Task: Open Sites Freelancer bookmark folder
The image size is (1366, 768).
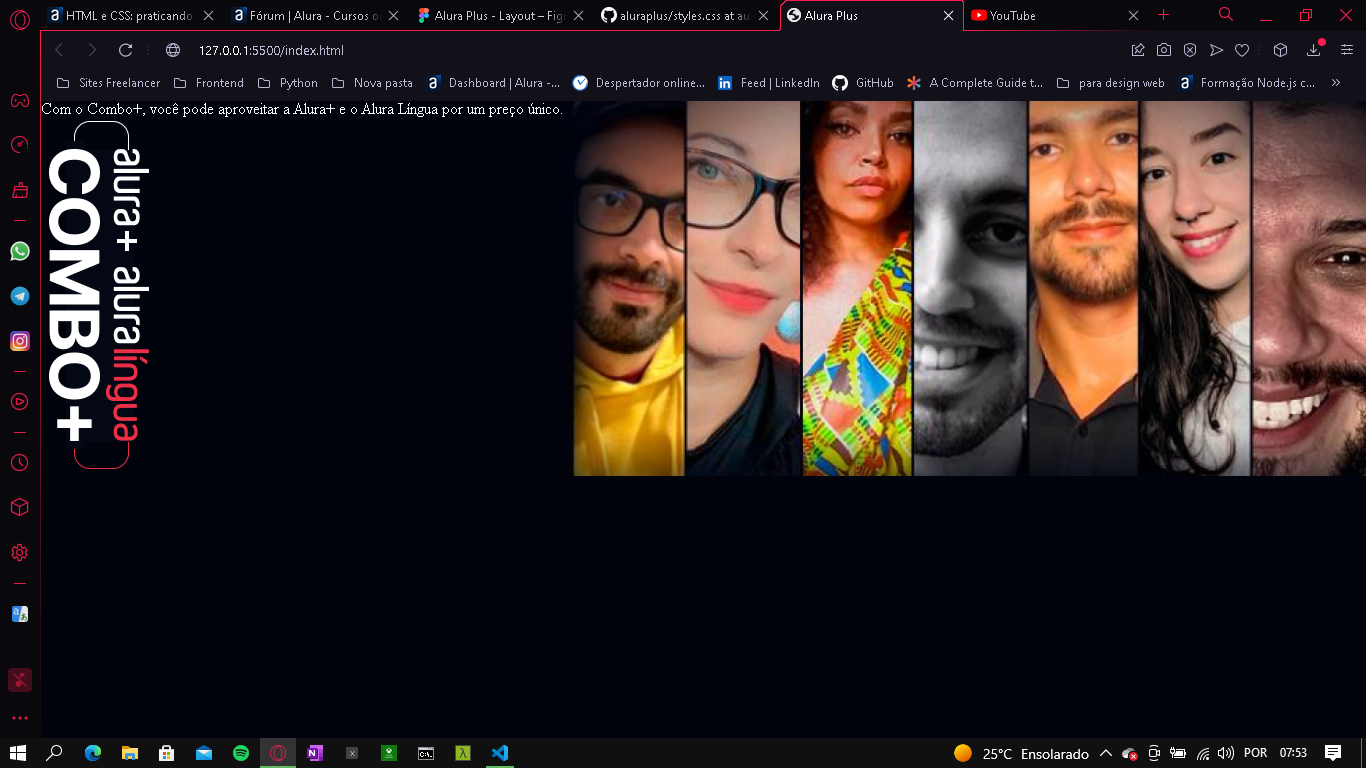Action: point(108,83)
